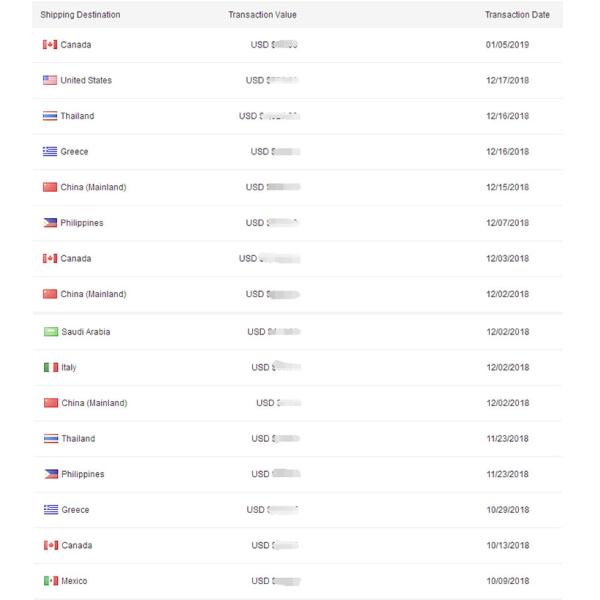600x600 pixels.
Task: Click Thailand flag in the 12/16/2018 row
Action: coord(50,116)
